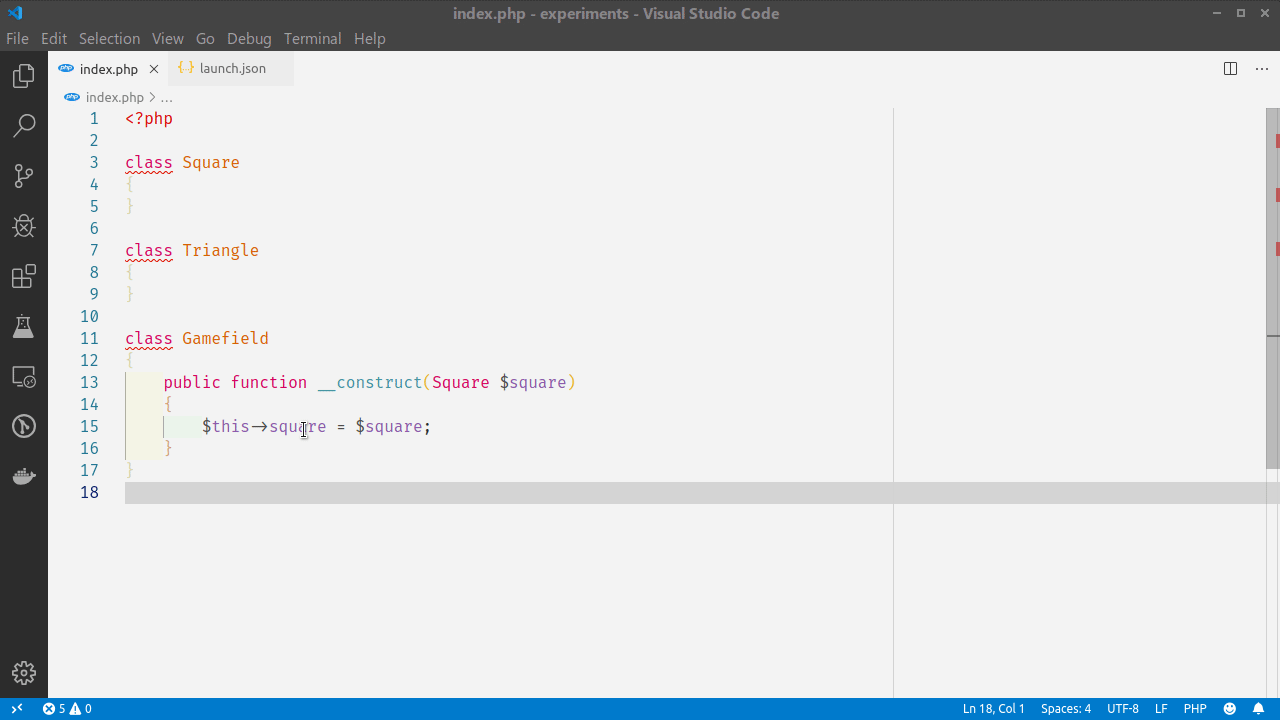Open the Settings gear menu
Viewport: 1280px width, 720px height.
pos(23,673)
